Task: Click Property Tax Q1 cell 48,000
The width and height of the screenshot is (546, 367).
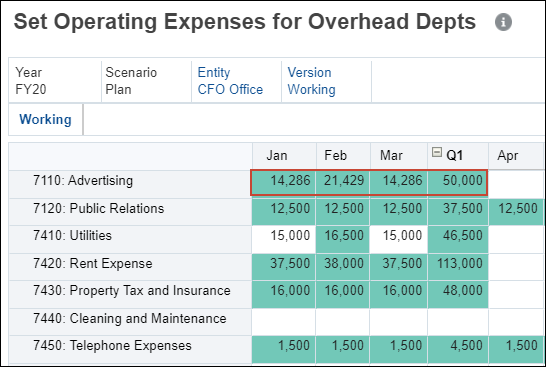Action: coord(458,294)
